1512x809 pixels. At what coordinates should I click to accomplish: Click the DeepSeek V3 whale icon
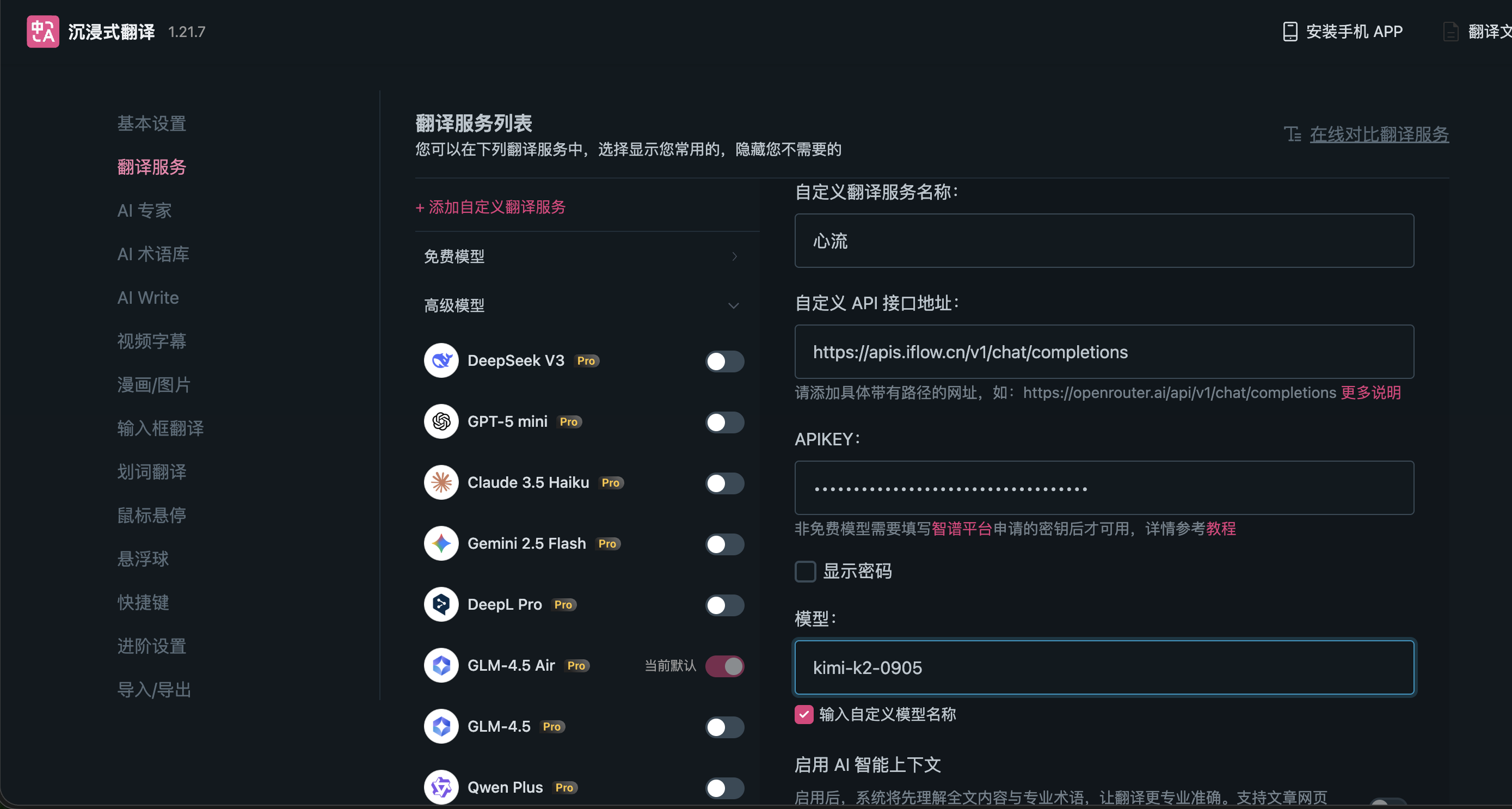pyautogui.click(x=441, y=360)
